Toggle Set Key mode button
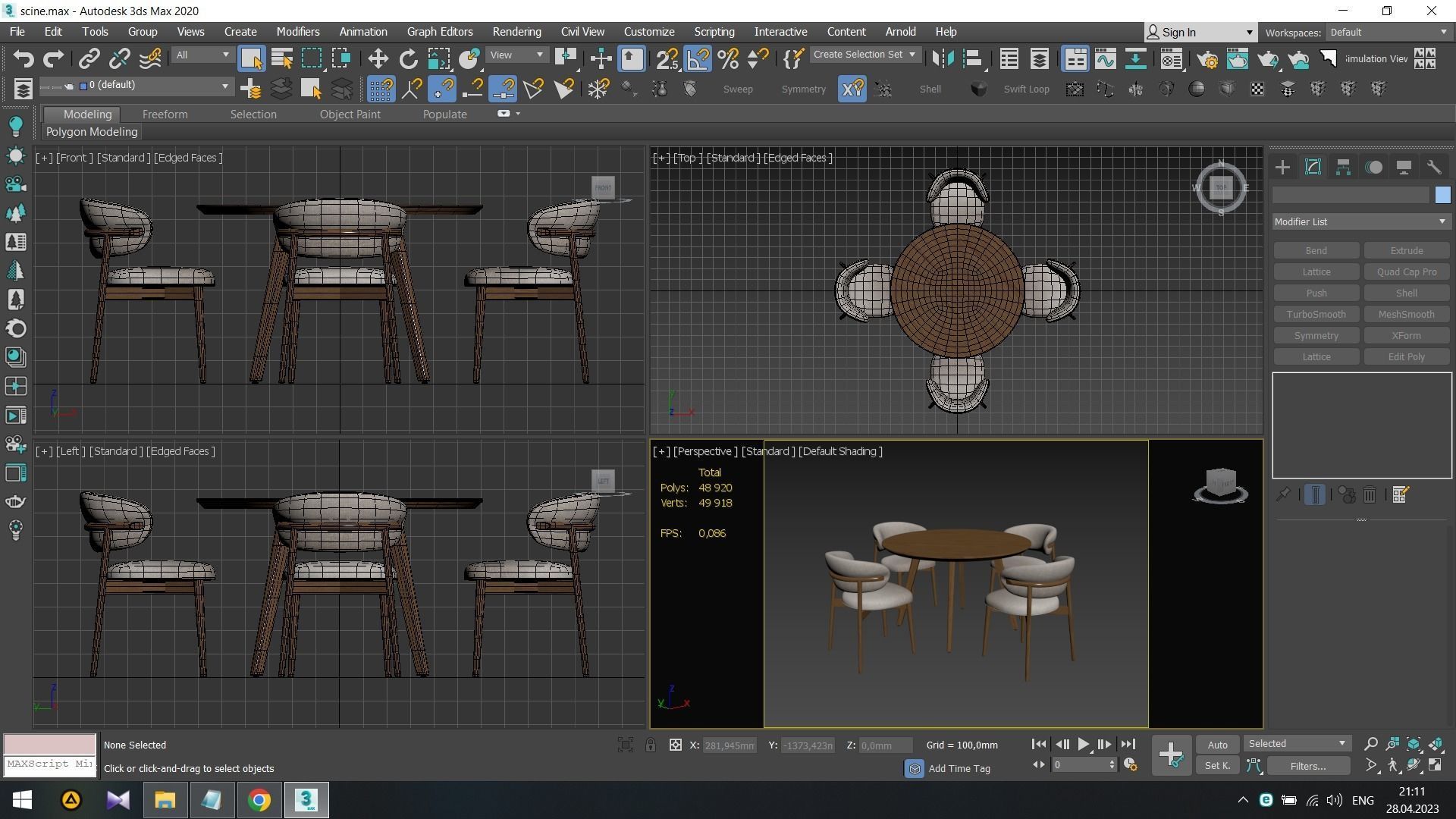The width and height of the screenshot is (1456, 819). click(x=1217, y=766)
